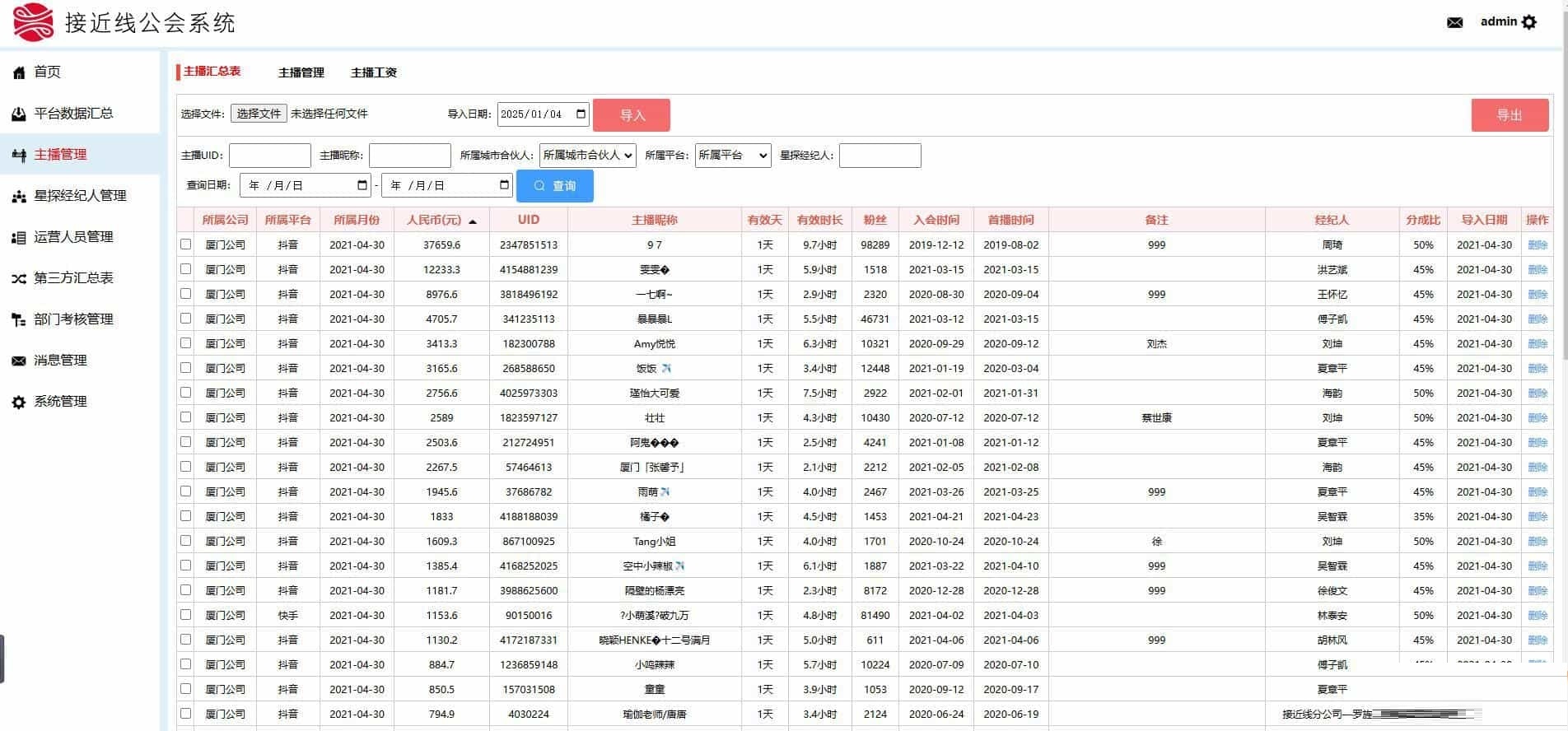Click the hierarchy icon beside 部门考核管理
1568x731 pixels.
click(x=19, y=319)
